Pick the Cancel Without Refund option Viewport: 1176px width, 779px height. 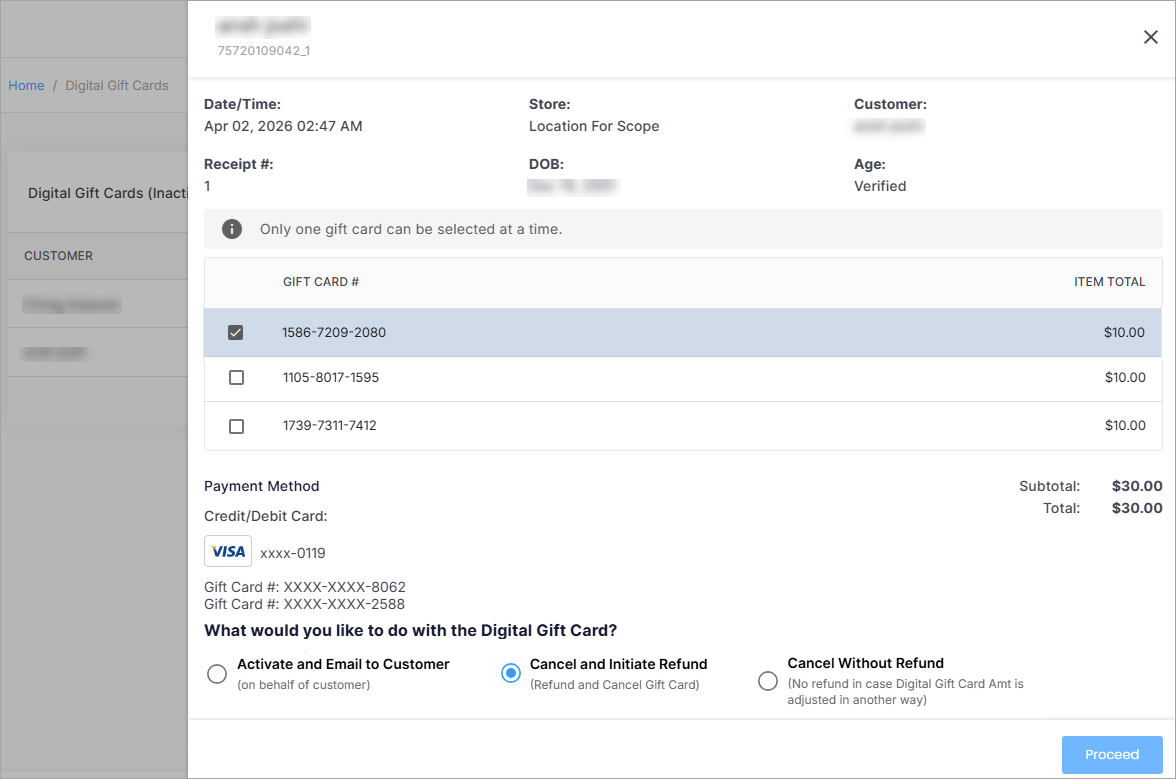[768, 681]
